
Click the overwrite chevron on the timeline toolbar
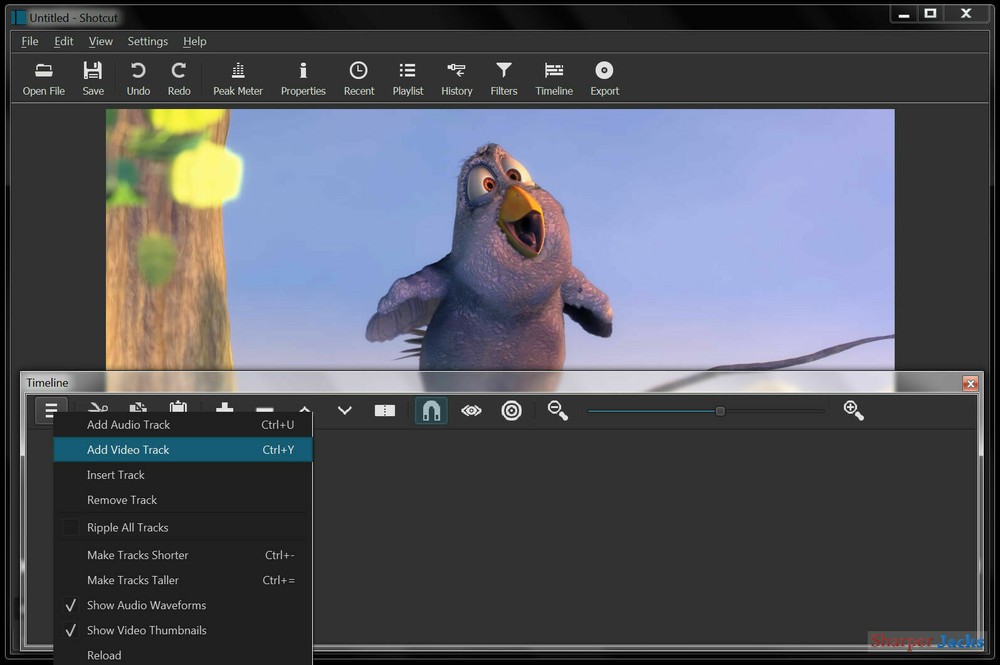[x=344, y=410]
